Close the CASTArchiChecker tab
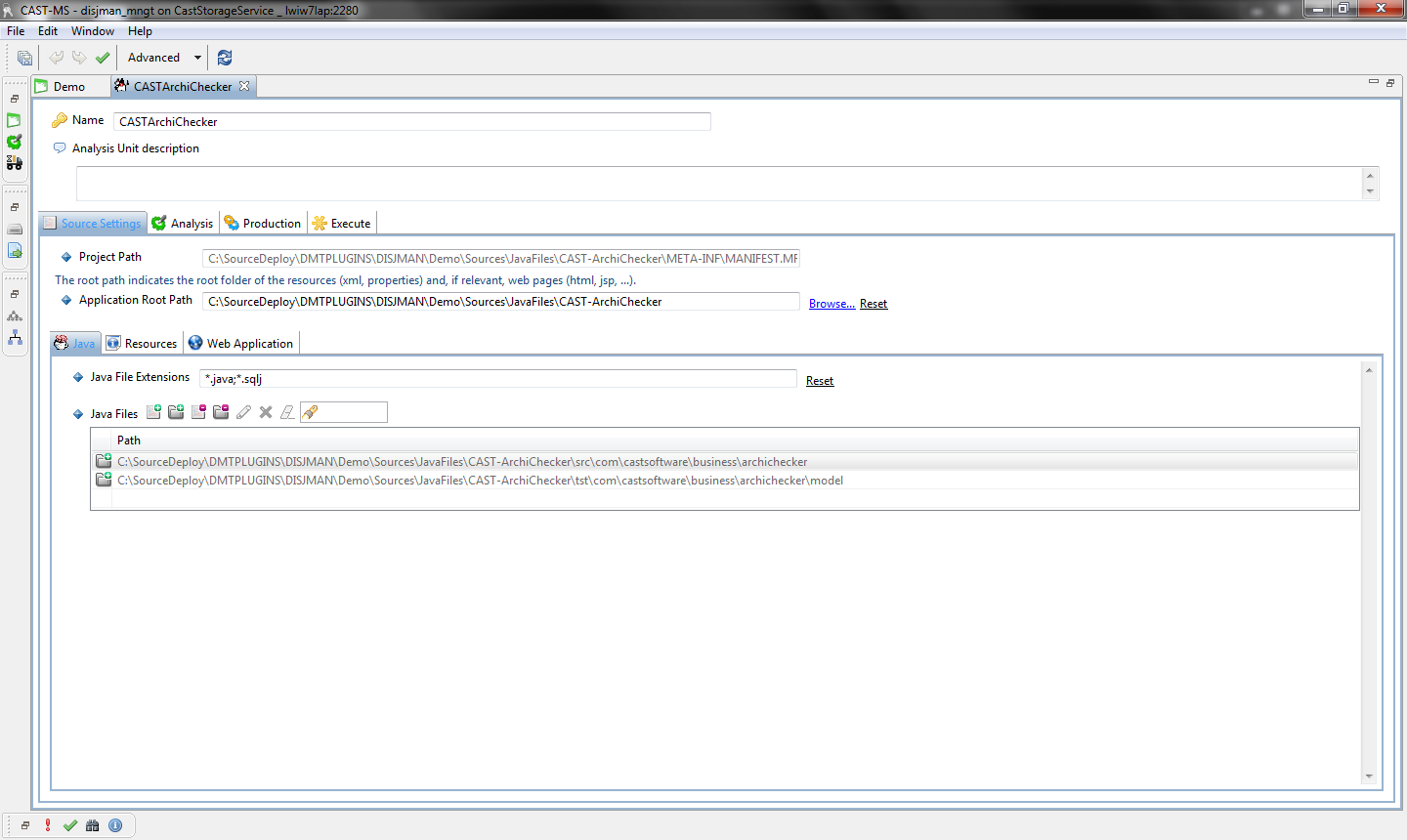 (x=244, y=86)
